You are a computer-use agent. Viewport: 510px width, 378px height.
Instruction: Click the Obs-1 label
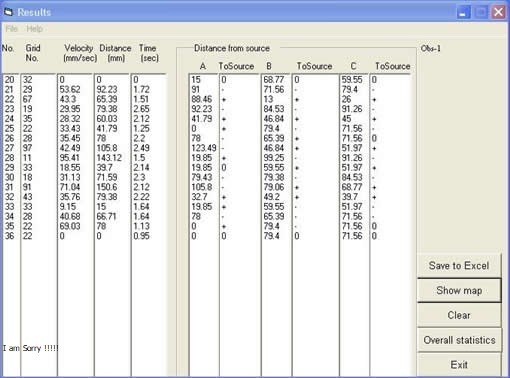[x=431, y=49]
